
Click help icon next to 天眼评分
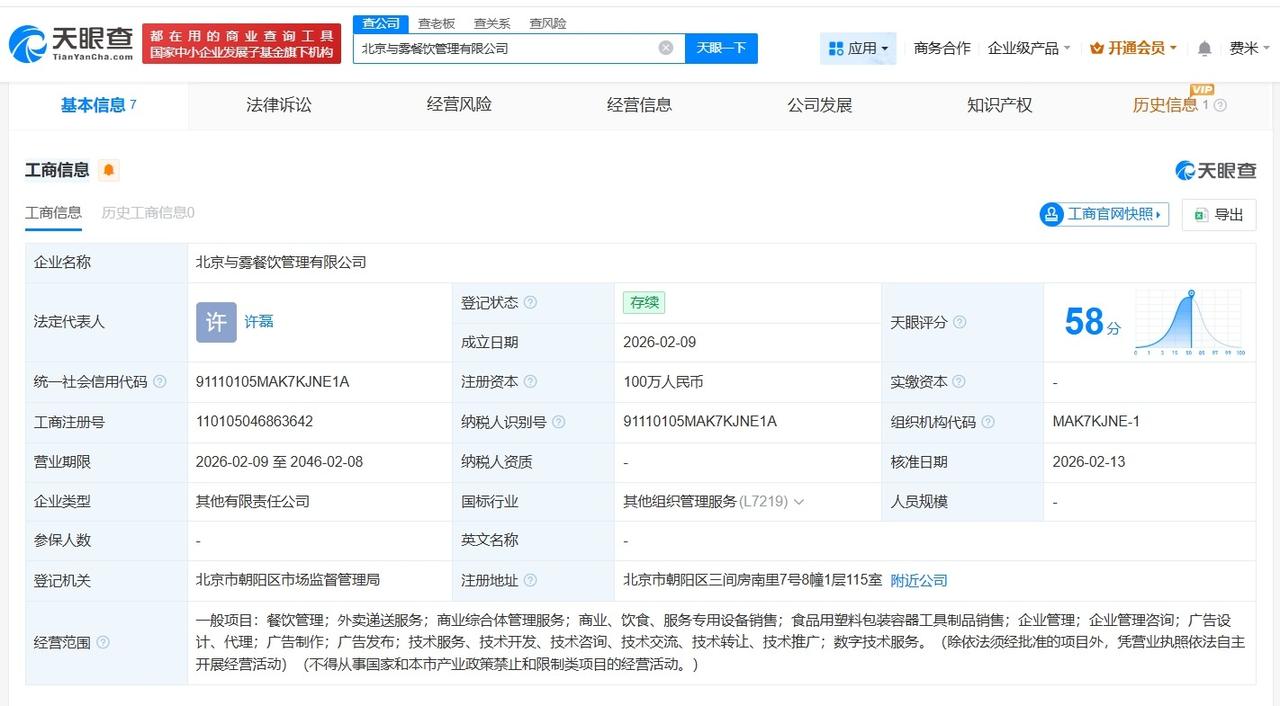(960, 322)
